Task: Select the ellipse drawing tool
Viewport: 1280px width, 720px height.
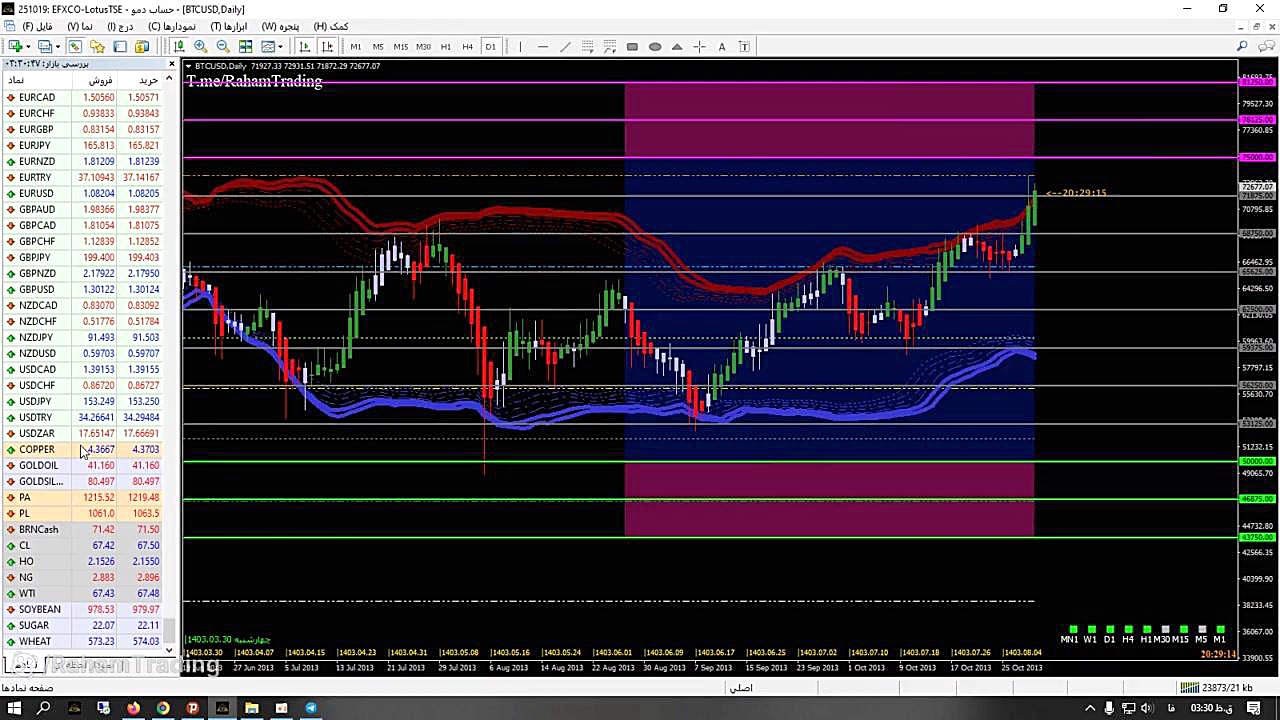Action: coord(655,46)
